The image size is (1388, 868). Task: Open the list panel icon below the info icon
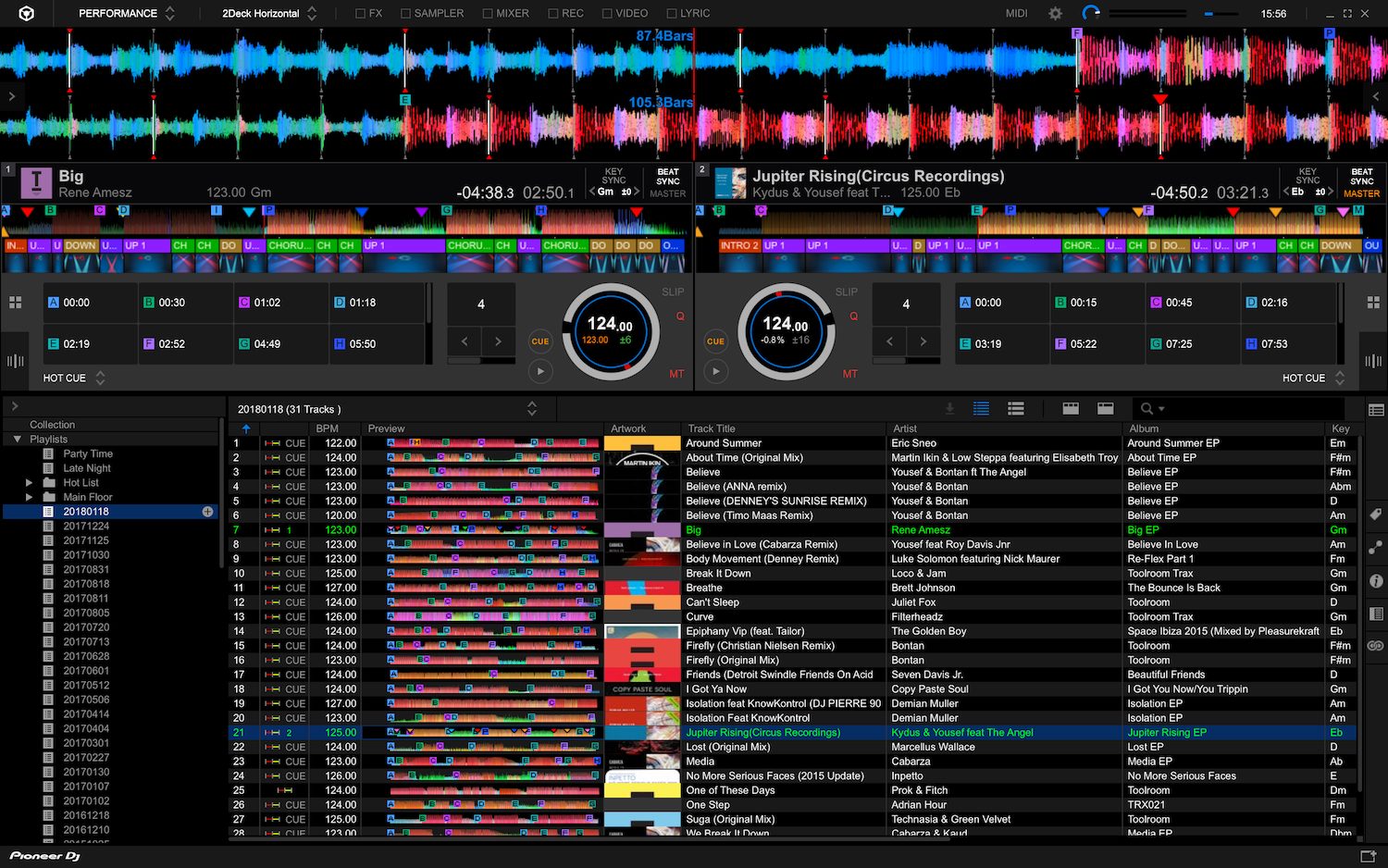point(1376,614)
